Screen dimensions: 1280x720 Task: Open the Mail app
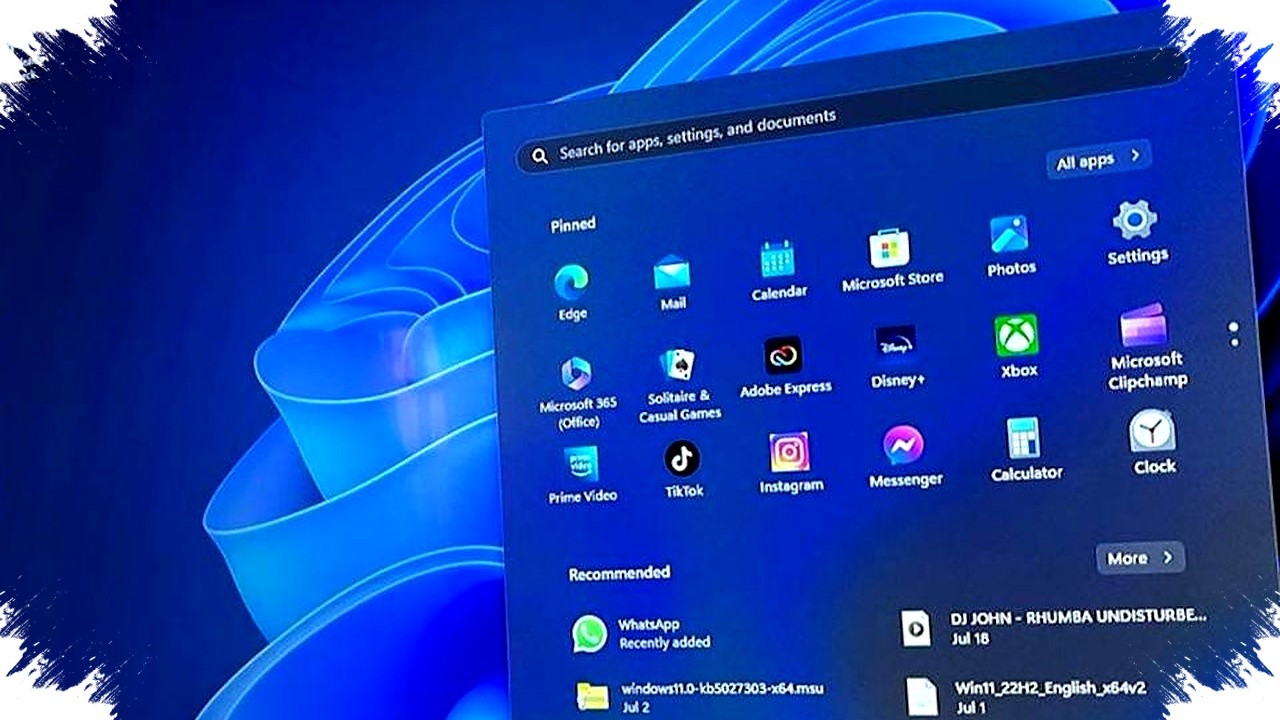click(x=672, y=272)
